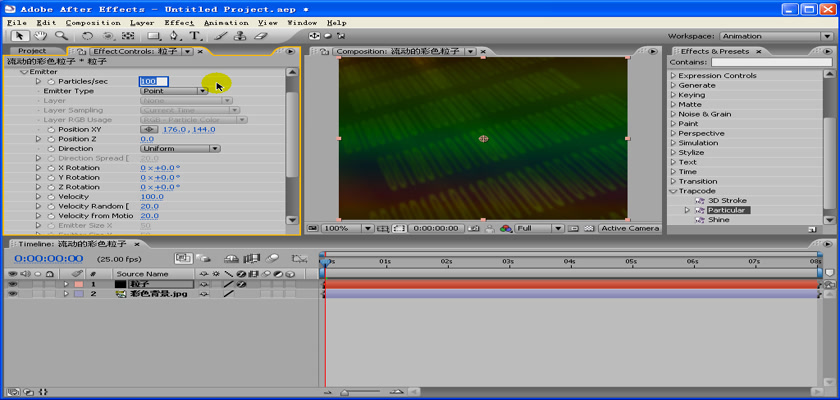This screenshot has height=400, width=840.
Task: Open the Window menu
Action: pos(302,23)
